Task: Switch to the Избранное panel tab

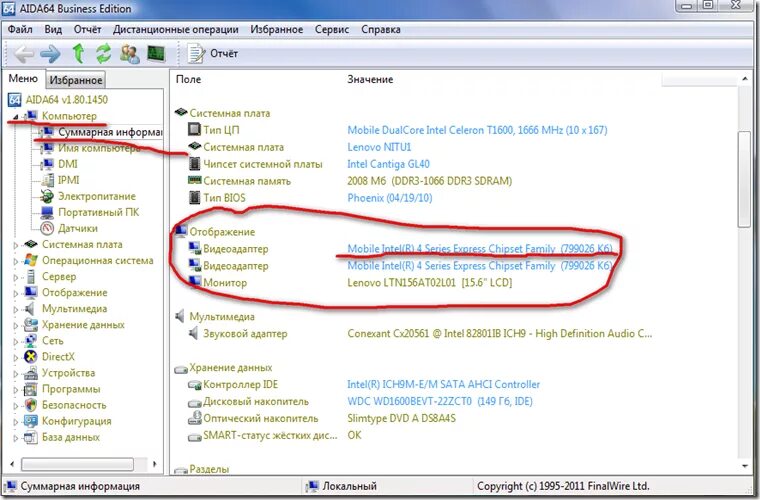Action: tap(76, 80)
